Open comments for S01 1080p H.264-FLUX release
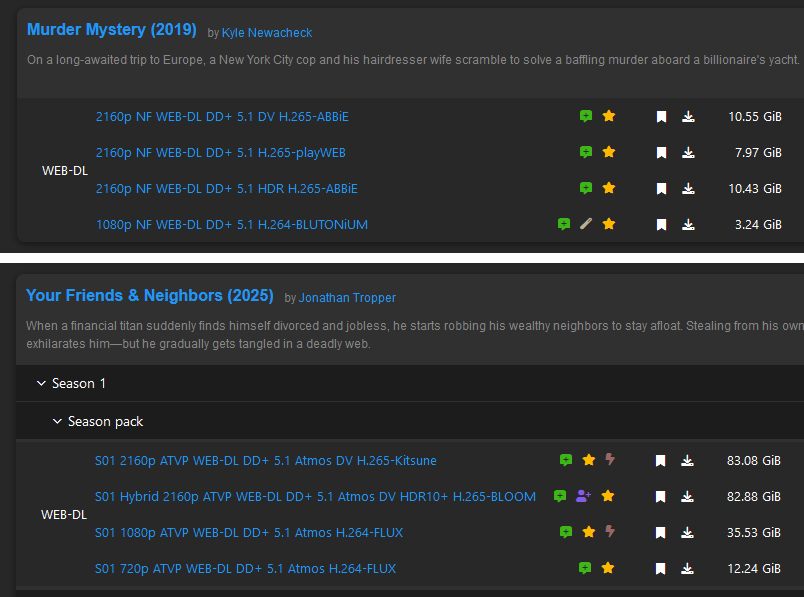Image resolution: width=804 pixels, height=597 pixels. 566,532
